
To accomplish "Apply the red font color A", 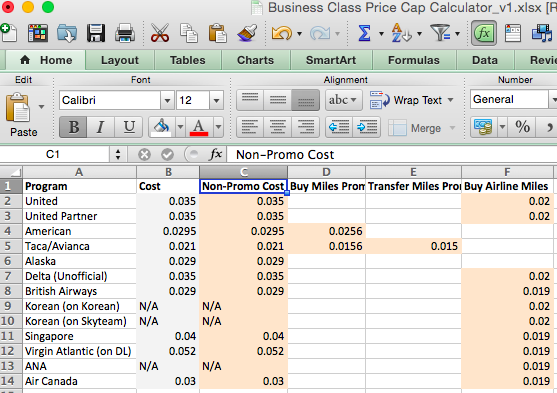I will [199, 127].
